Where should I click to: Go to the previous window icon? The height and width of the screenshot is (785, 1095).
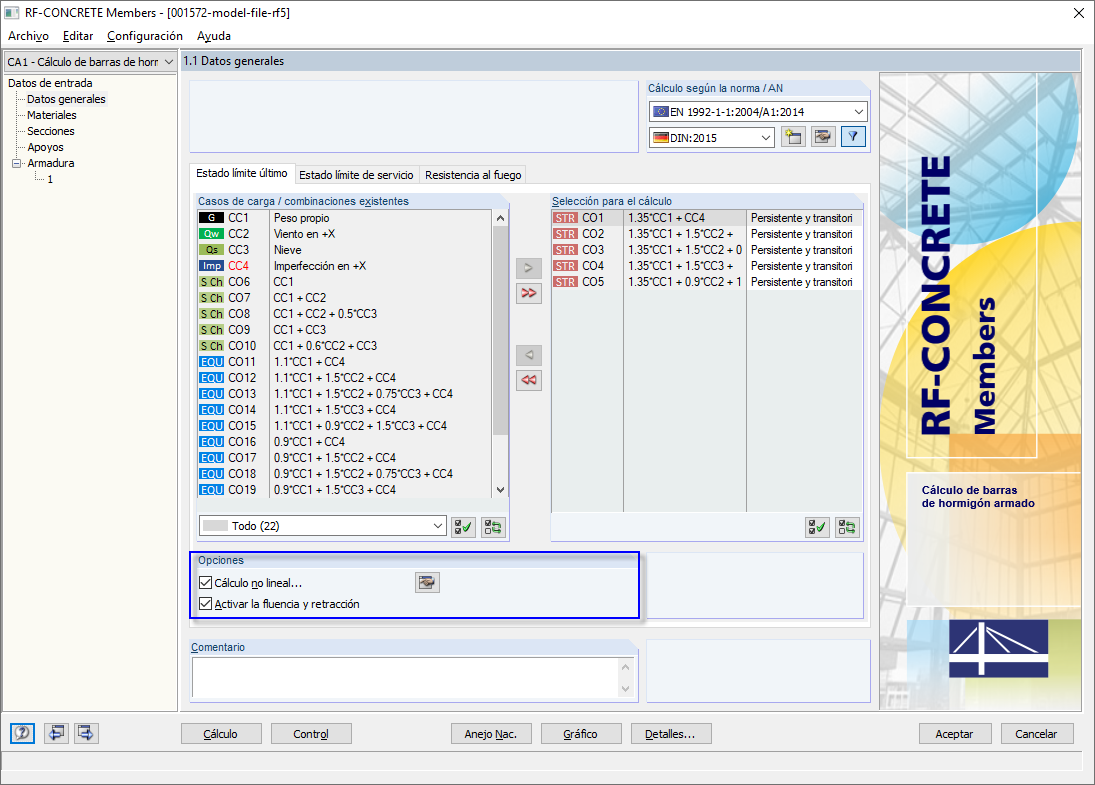coord(56,733)
